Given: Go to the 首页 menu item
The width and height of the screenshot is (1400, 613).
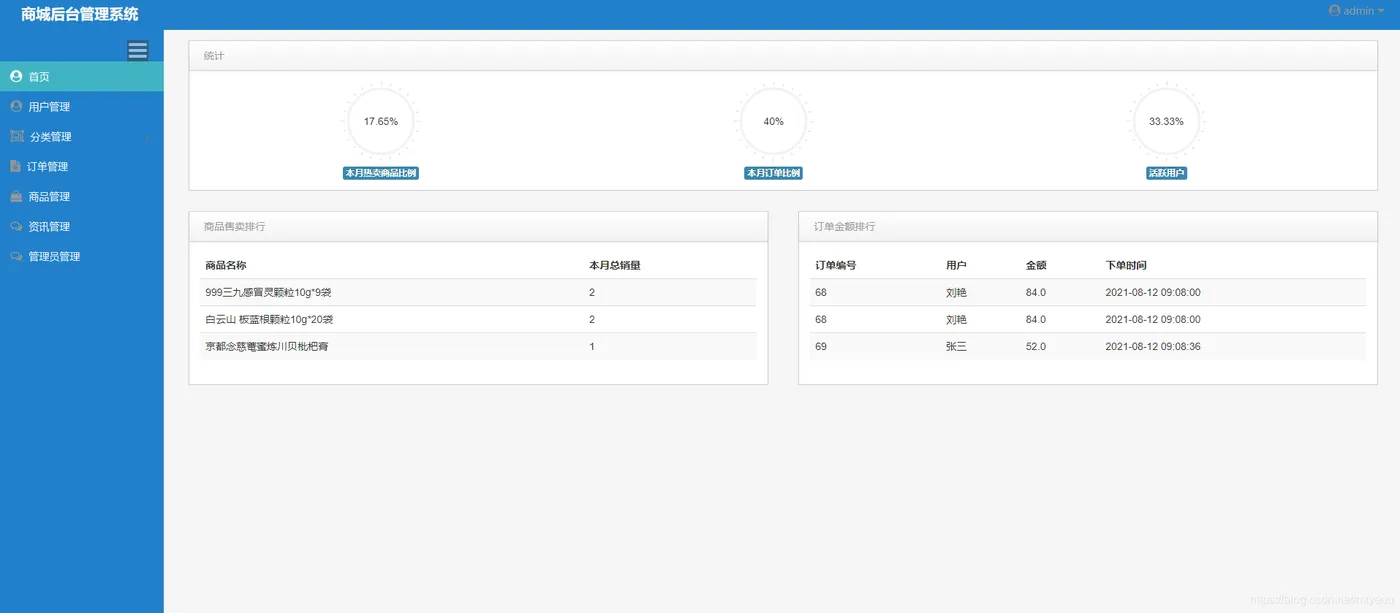Looking at the screenshot, I should pos(82,76).
